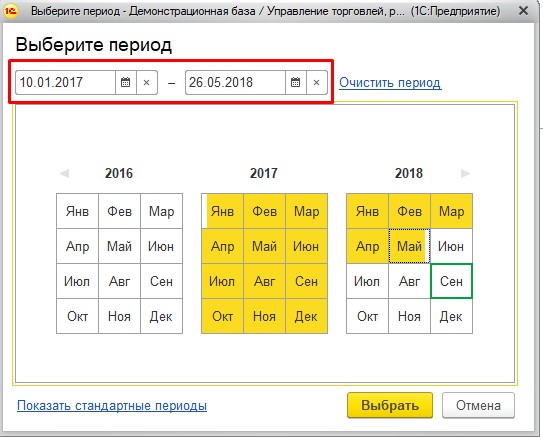Screen dimensions: 543x437
Task: Select Май 2018 month cell
Action: pyautogui.click(x=409, y=246)
